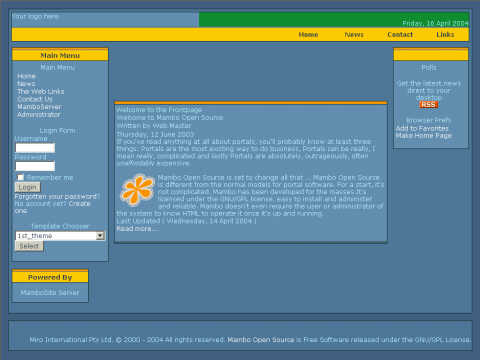Open the Read more article link
The height and width of the screenshot is (360, 480).
pos(138,229)
